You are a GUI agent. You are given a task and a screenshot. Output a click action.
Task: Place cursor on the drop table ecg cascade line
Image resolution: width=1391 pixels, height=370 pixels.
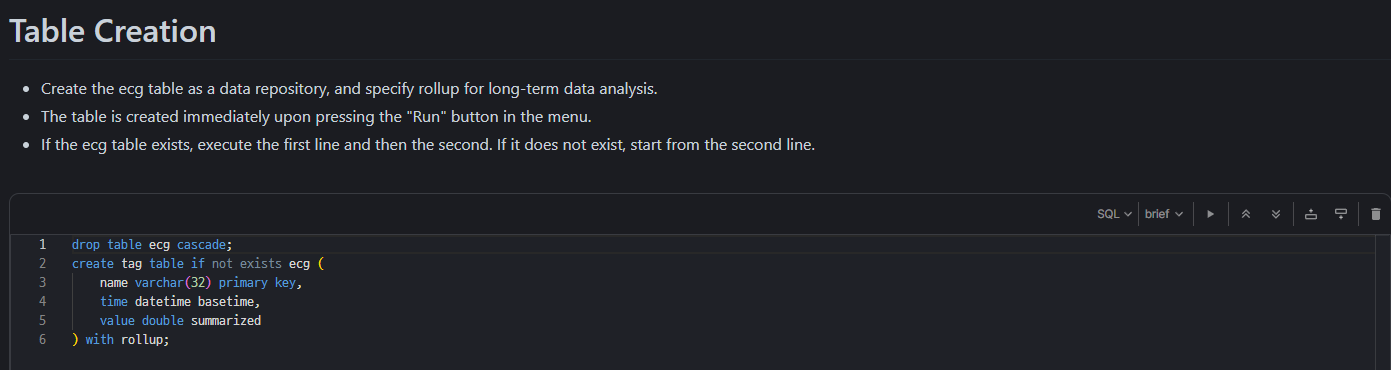click(152, 244)
